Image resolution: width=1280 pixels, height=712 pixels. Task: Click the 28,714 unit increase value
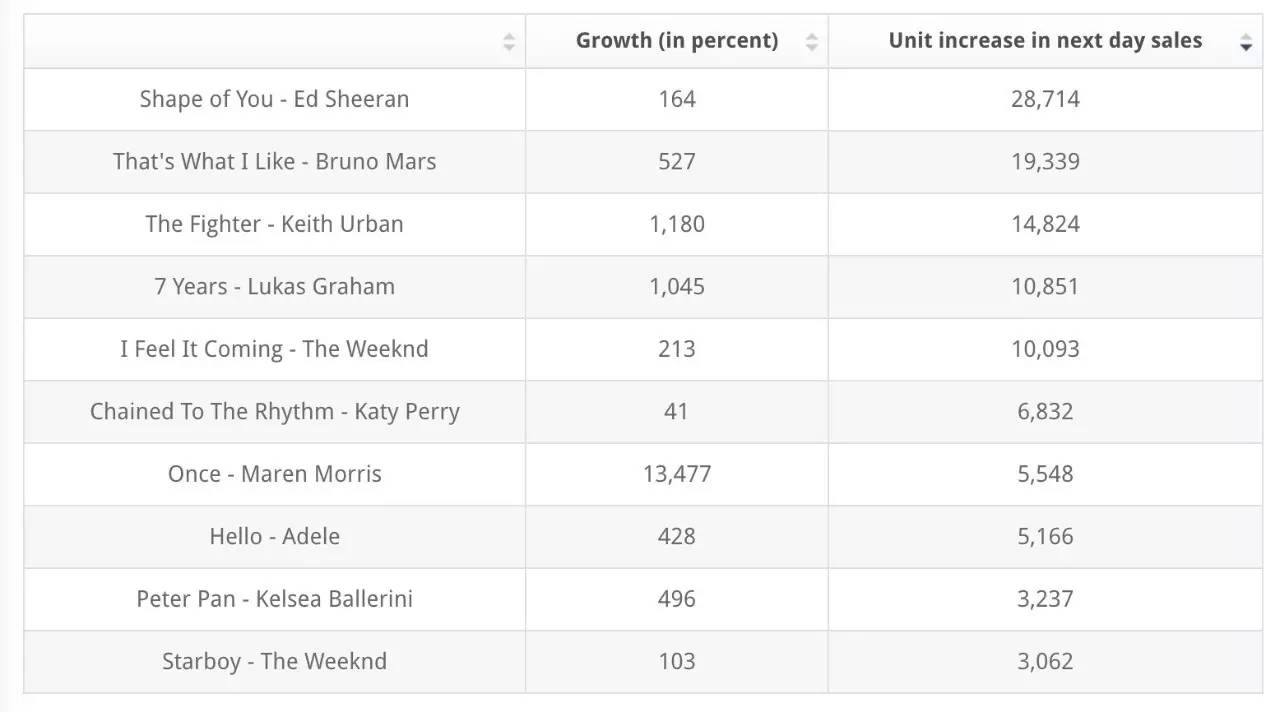pos(1045,99)
